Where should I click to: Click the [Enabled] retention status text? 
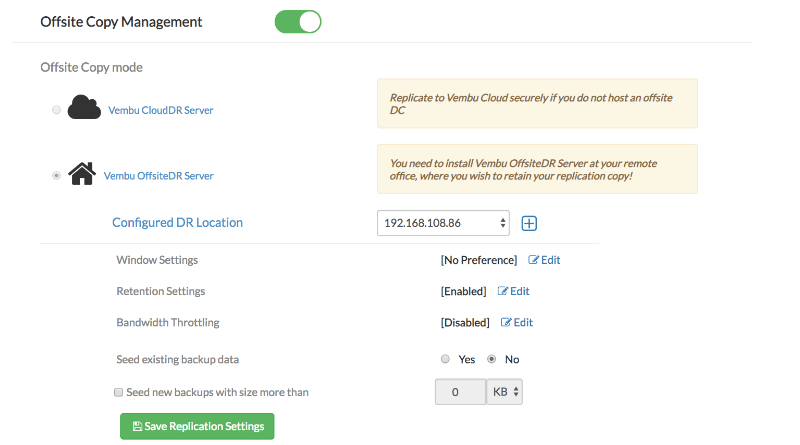464,291
